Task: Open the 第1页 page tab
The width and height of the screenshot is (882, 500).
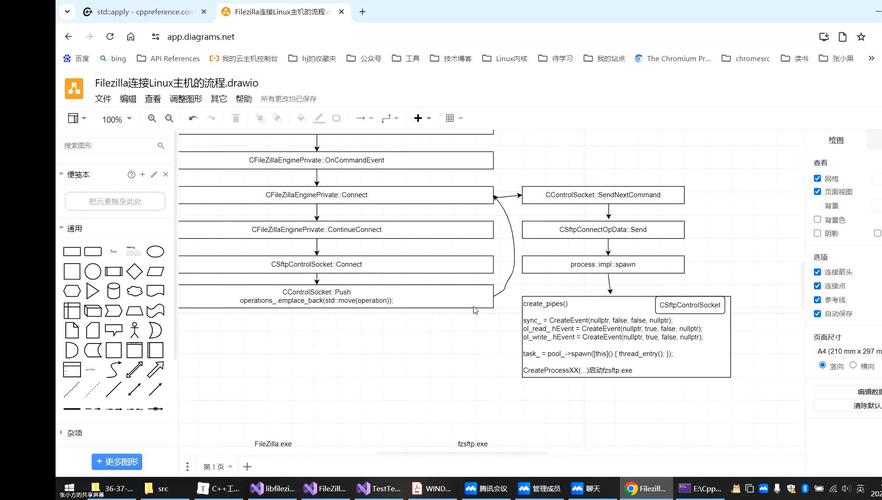Action: coord(217,467)
